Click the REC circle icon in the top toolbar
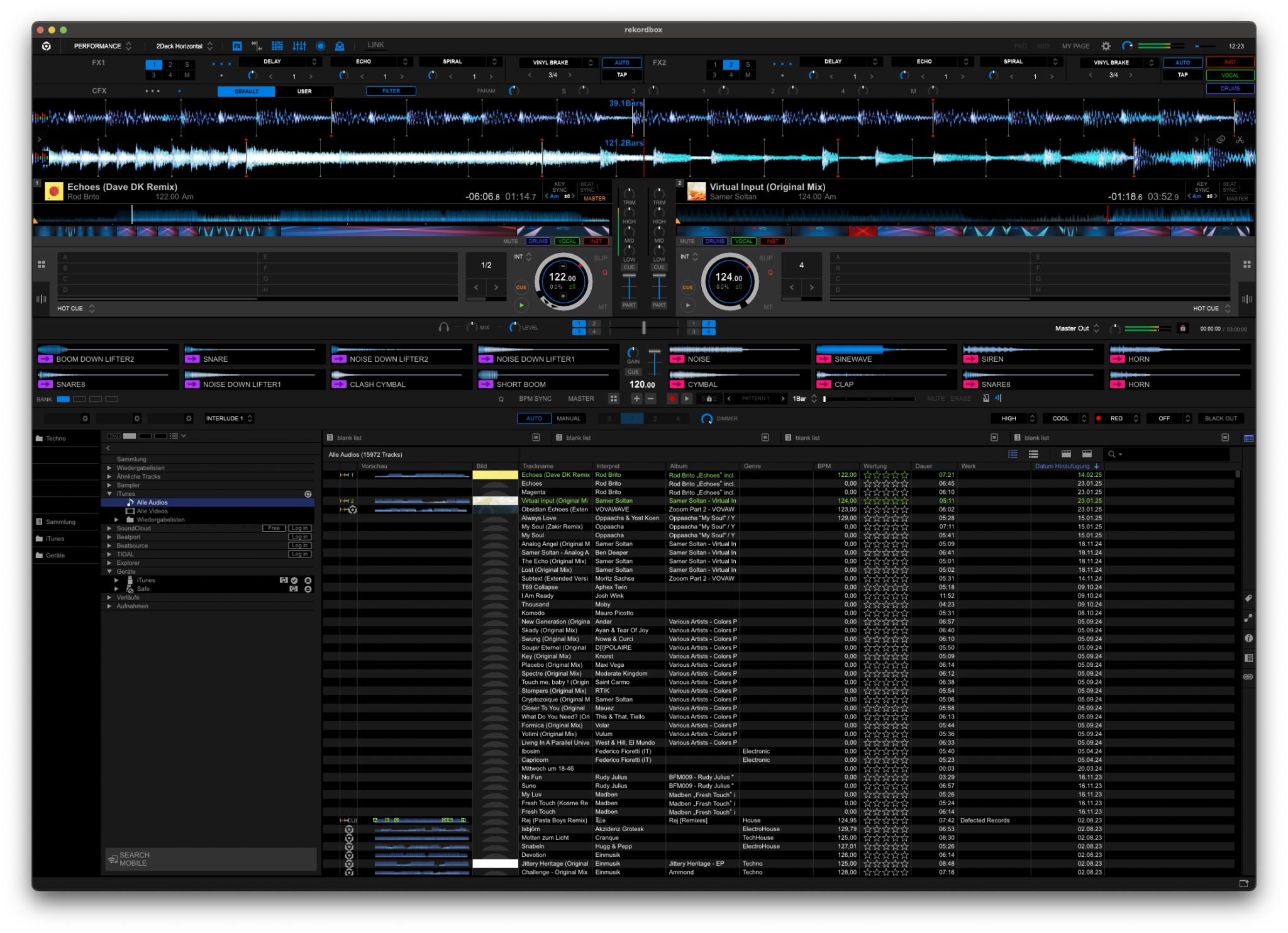 point(321,46)
